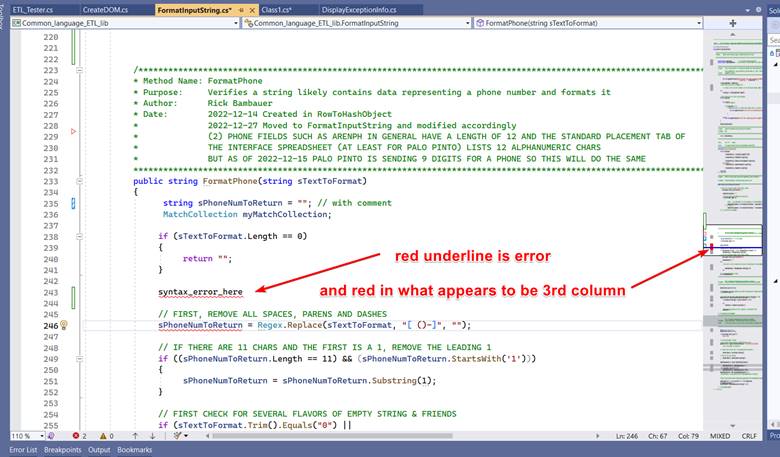
Task: Collapse the comment block at line 223
Action: [79, 70]
